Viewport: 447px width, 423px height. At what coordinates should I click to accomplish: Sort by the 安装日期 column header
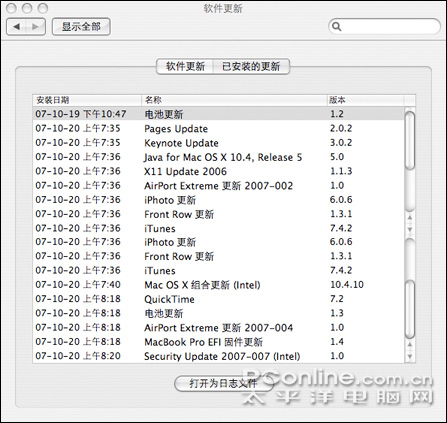pos(87,100)
